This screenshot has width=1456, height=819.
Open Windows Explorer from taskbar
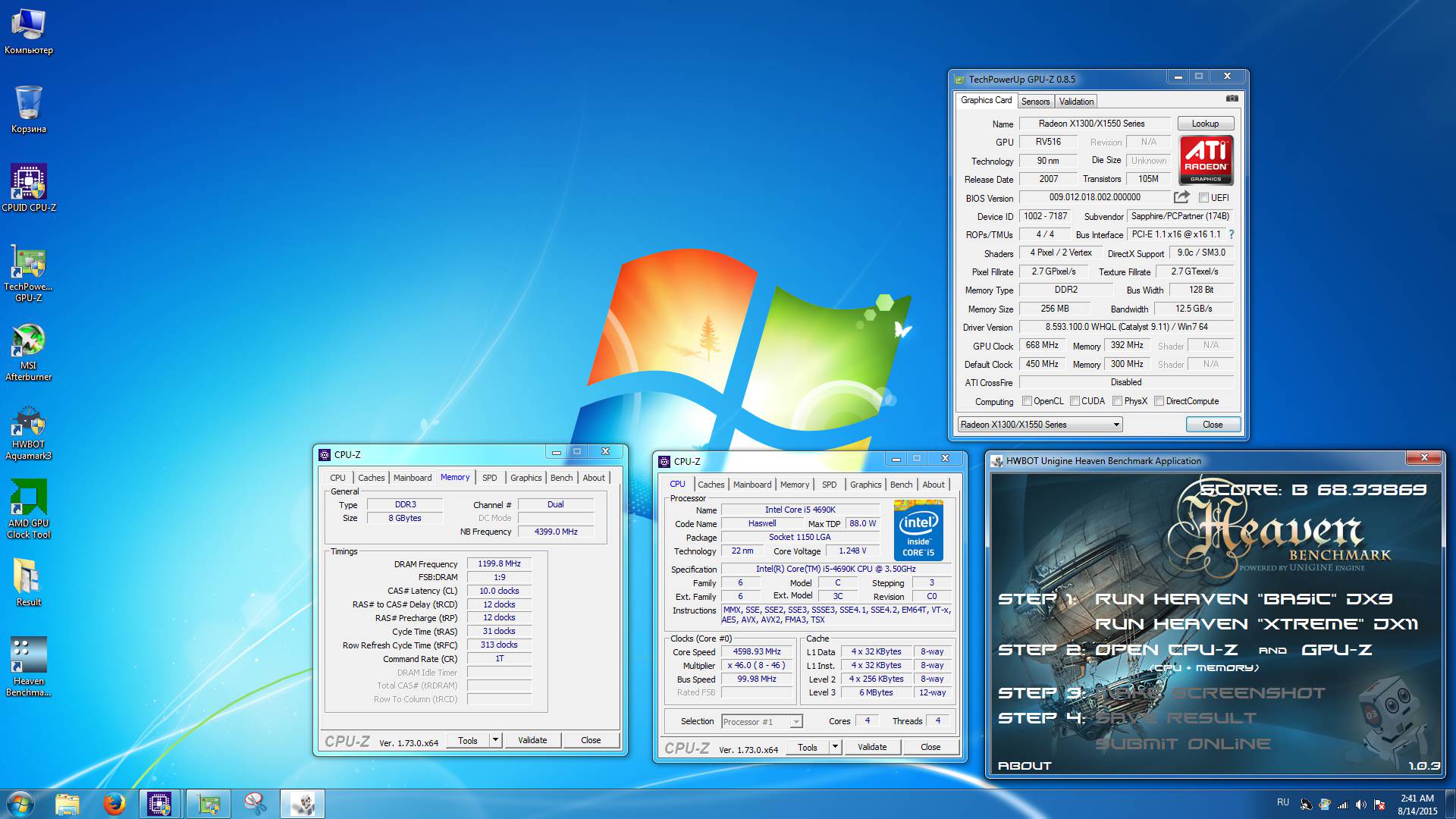point(67,804)
